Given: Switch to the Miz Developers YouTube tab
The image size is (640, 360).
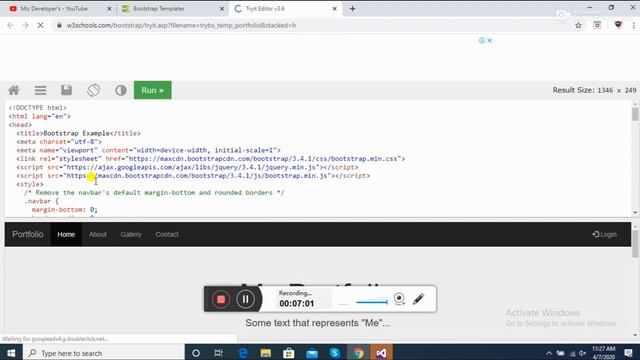Looking at the screenshot, I should point(54,9).
